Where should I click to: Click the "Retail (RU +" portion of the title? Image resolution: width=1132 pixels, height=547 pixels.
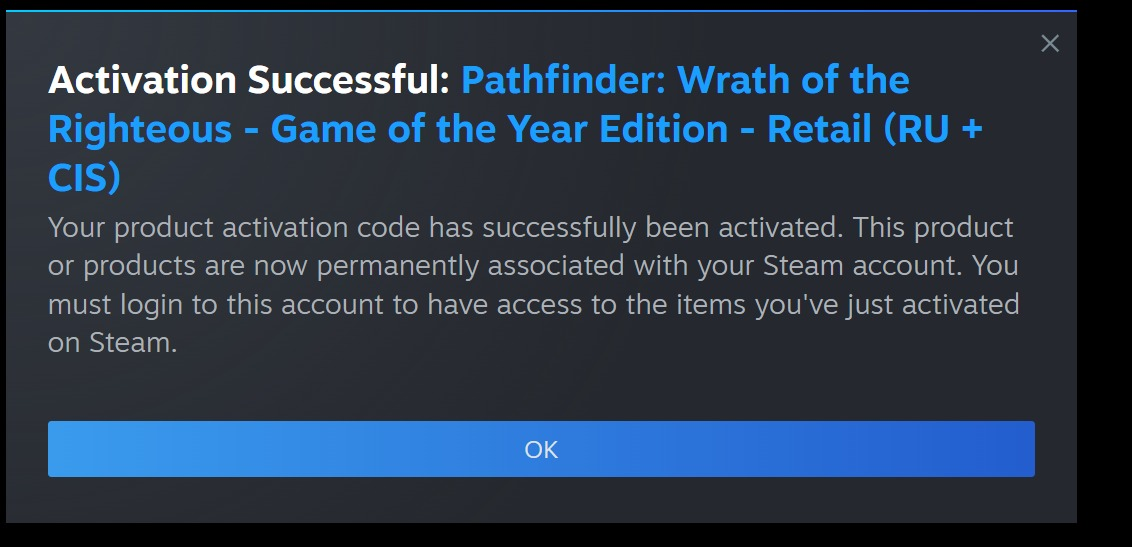(x=874, y=129)
